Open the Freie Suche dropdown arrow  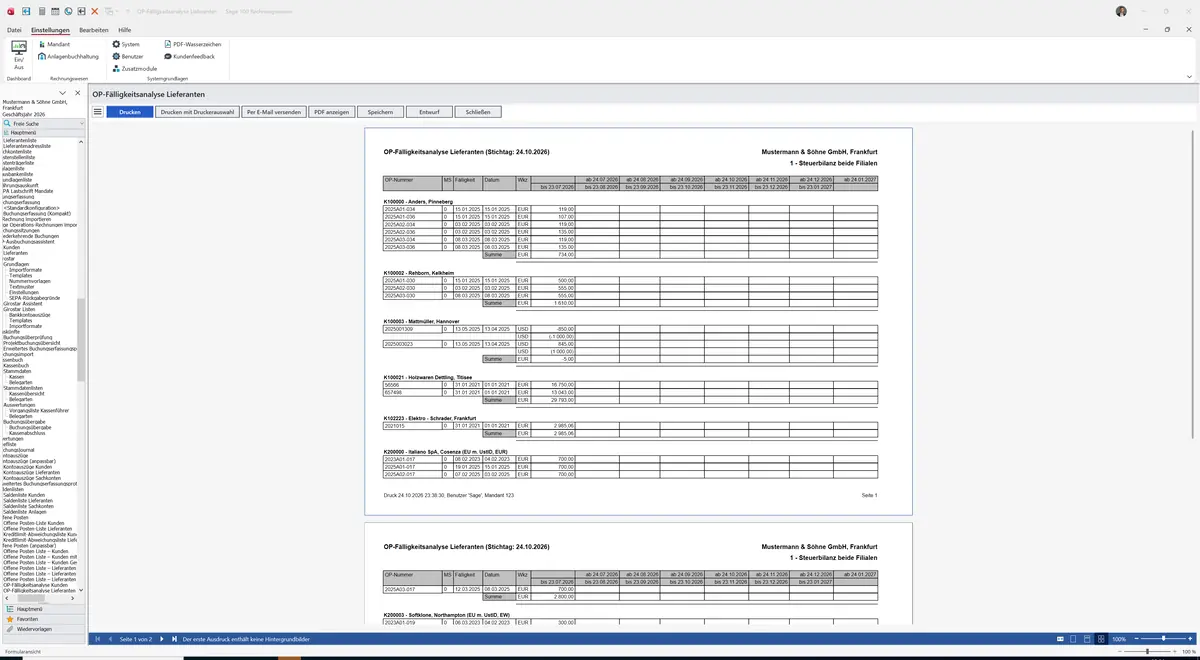[x=83, y=123]
